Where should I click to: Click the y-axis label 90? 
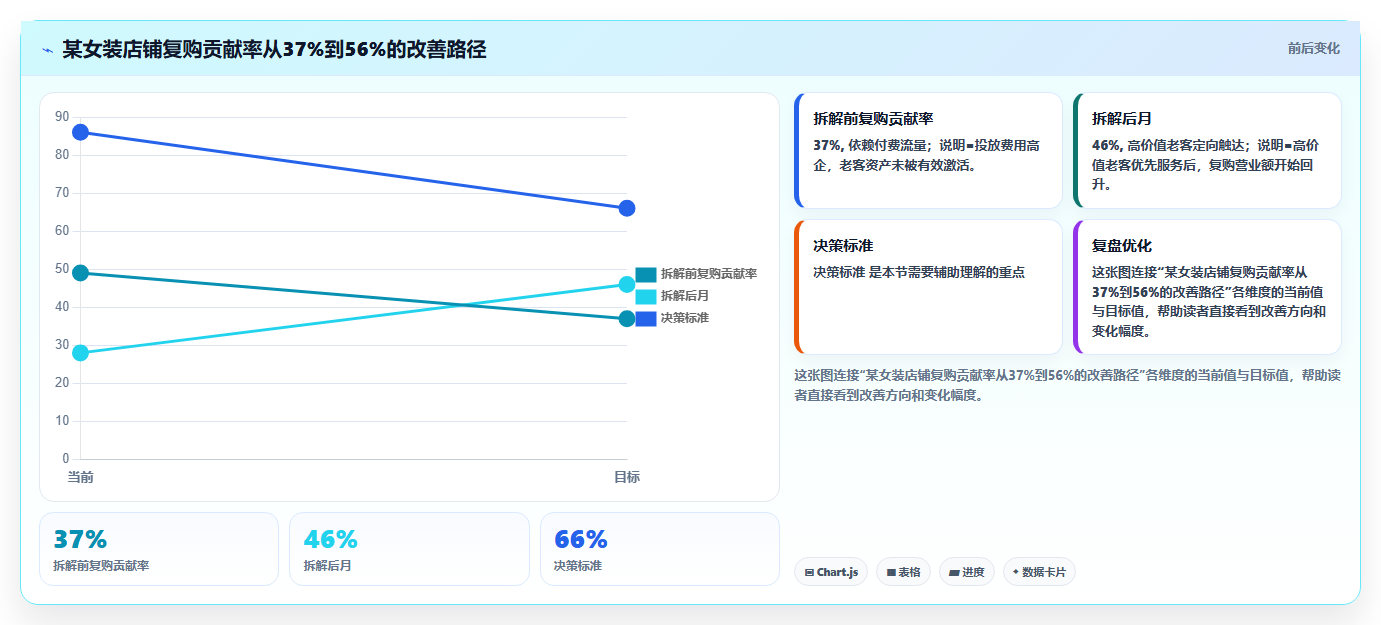pos(62,117)
